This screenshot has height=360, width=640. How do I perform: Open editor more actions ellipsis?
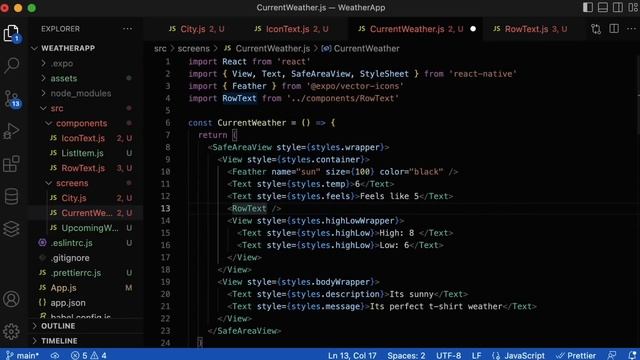[x=631, y=29]
